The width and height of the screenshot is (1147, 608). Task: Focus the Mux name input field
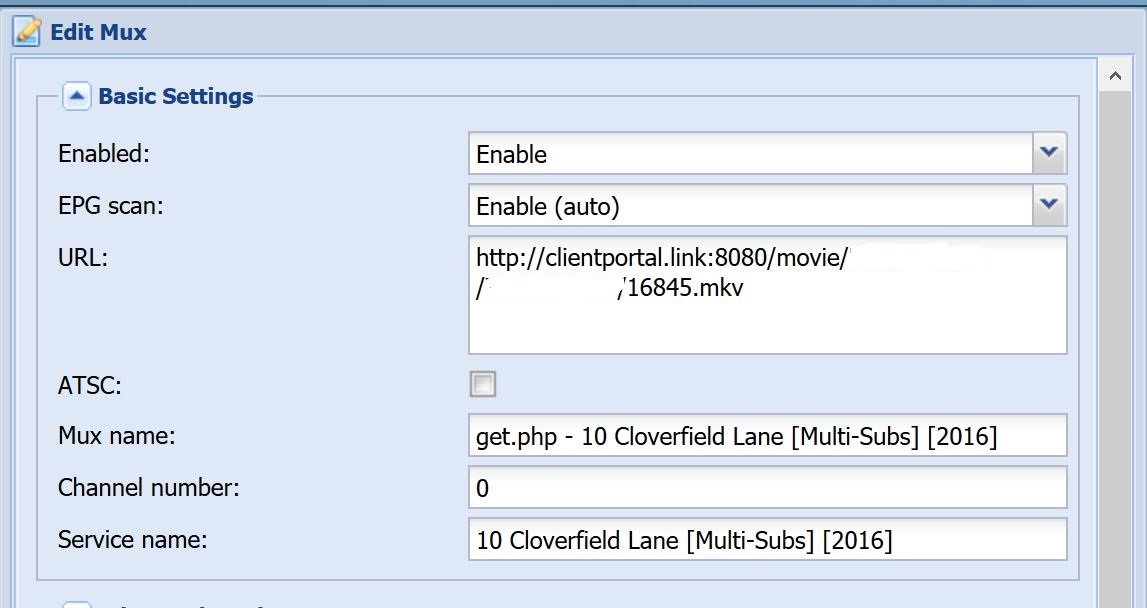(767, 435)
